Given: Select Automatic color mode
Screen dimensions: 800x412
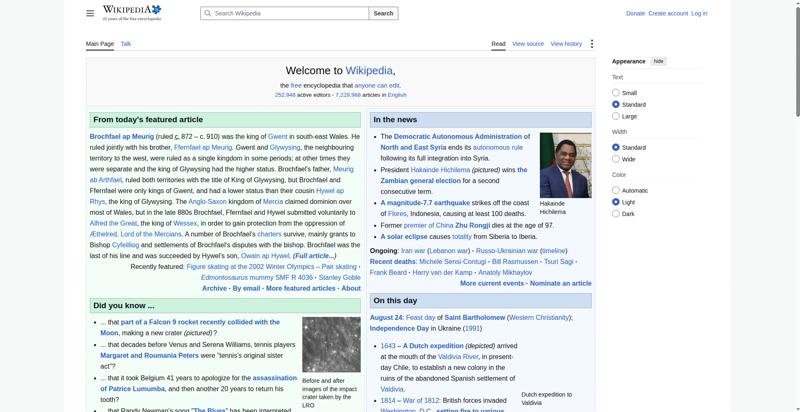Looking at the screenshot, I should point(616,190).
